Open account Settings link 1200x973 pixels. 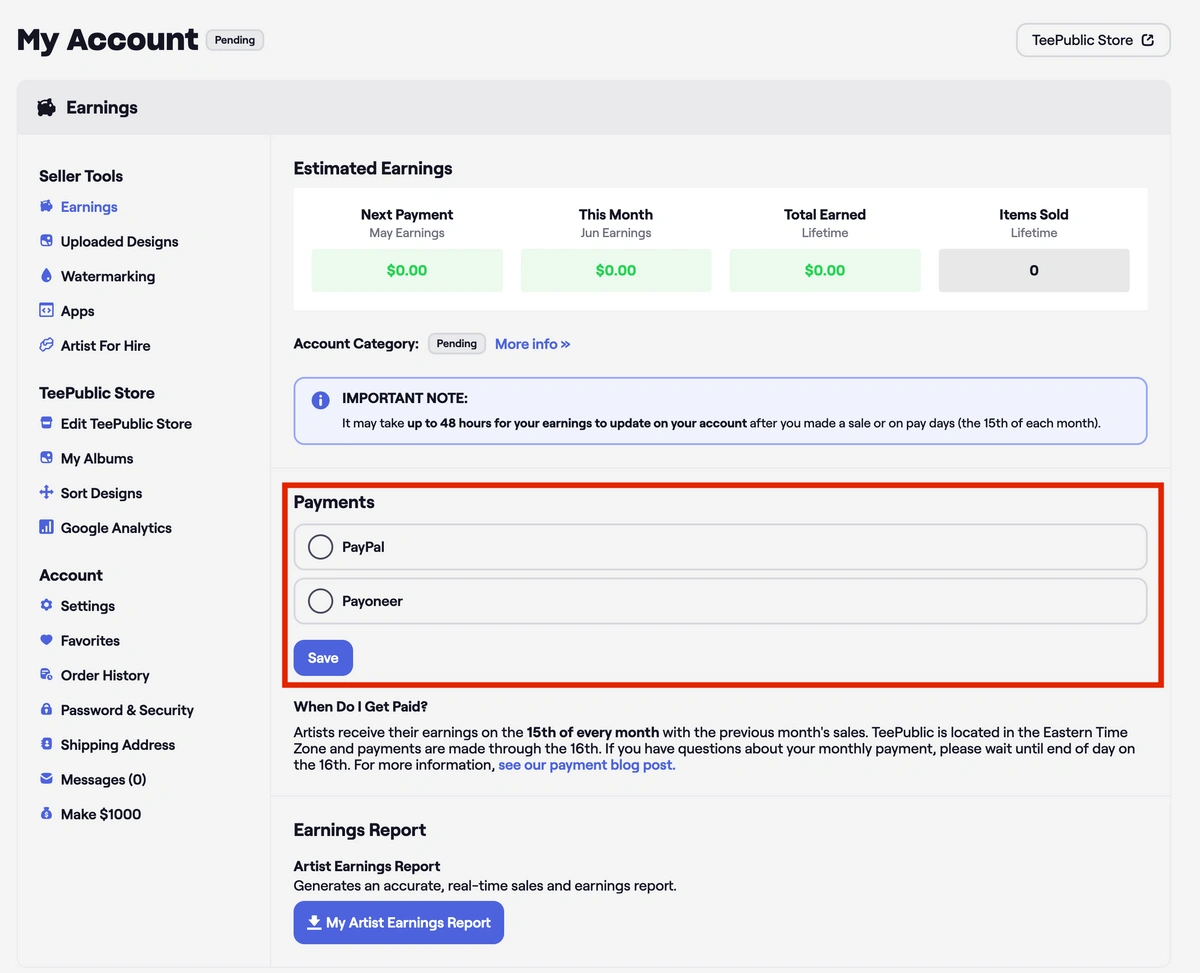(x=88, y=605)
